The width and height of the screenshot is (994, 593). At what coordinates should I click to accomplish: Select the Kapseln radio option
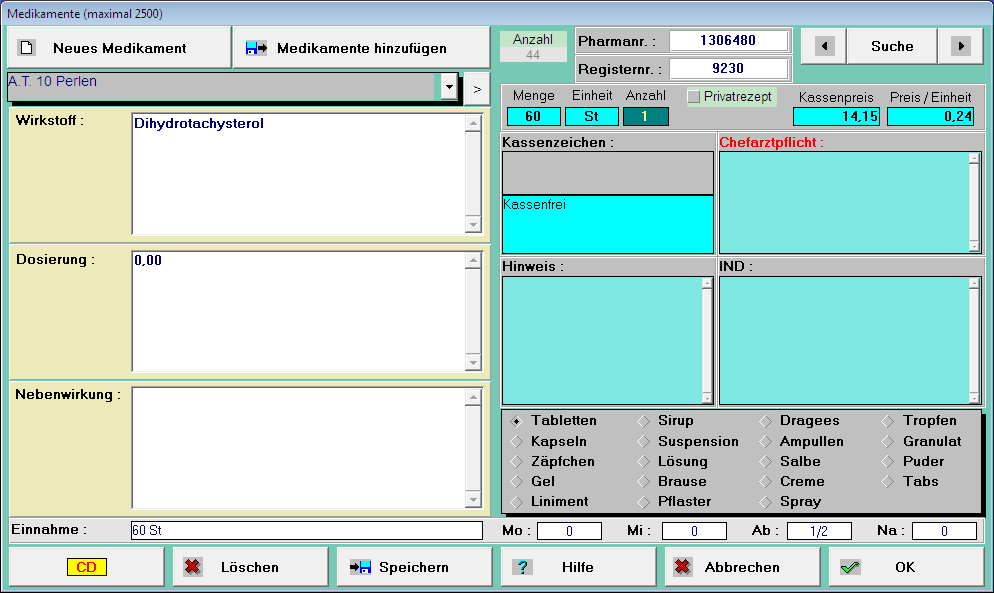click(517, 441)
